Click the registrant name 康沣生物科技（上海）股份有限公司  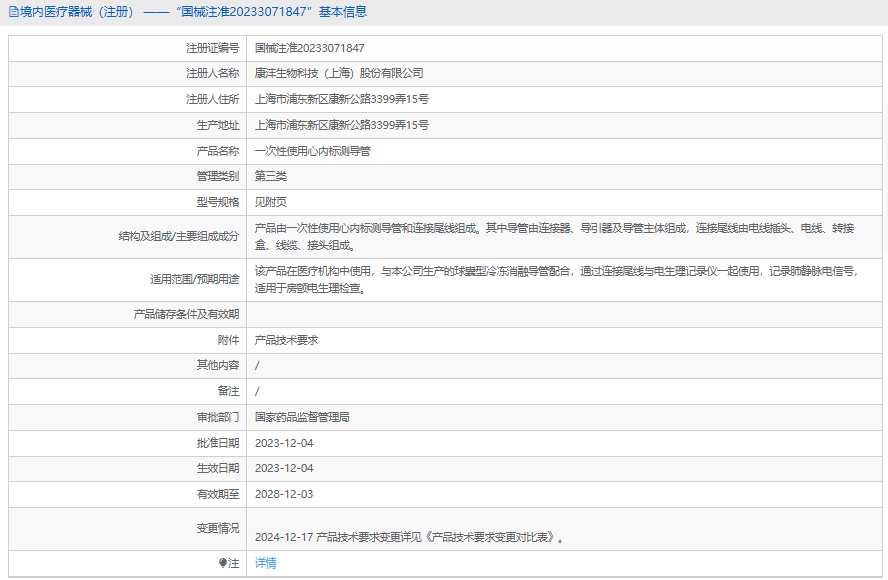tap(339, 73)
